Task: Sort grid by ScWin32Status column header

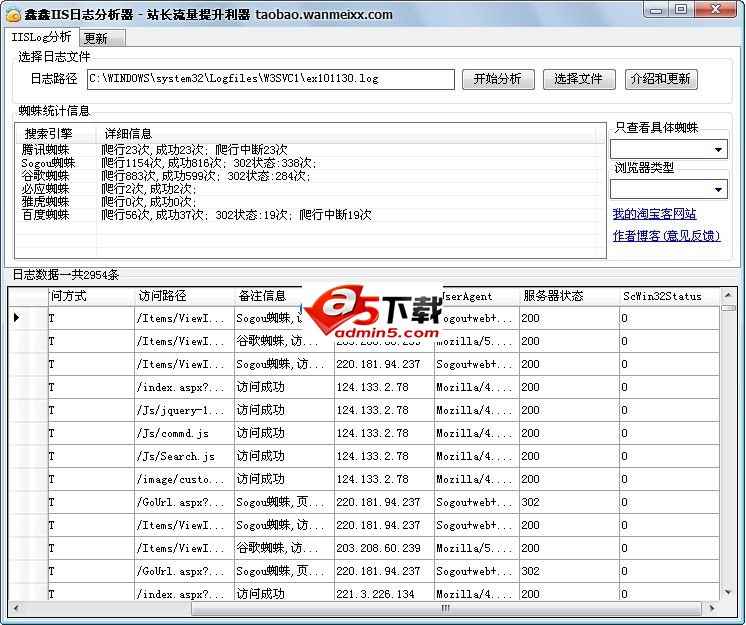Action: pyautogui.click(x=669, y=296)
